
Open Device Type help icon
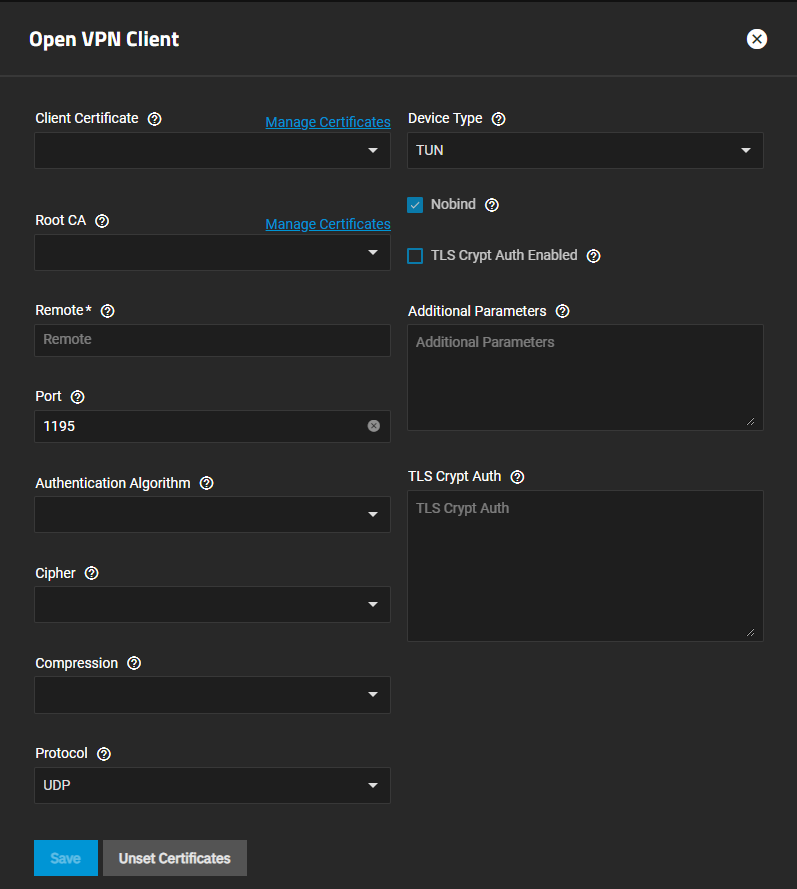tap(498, 119)
